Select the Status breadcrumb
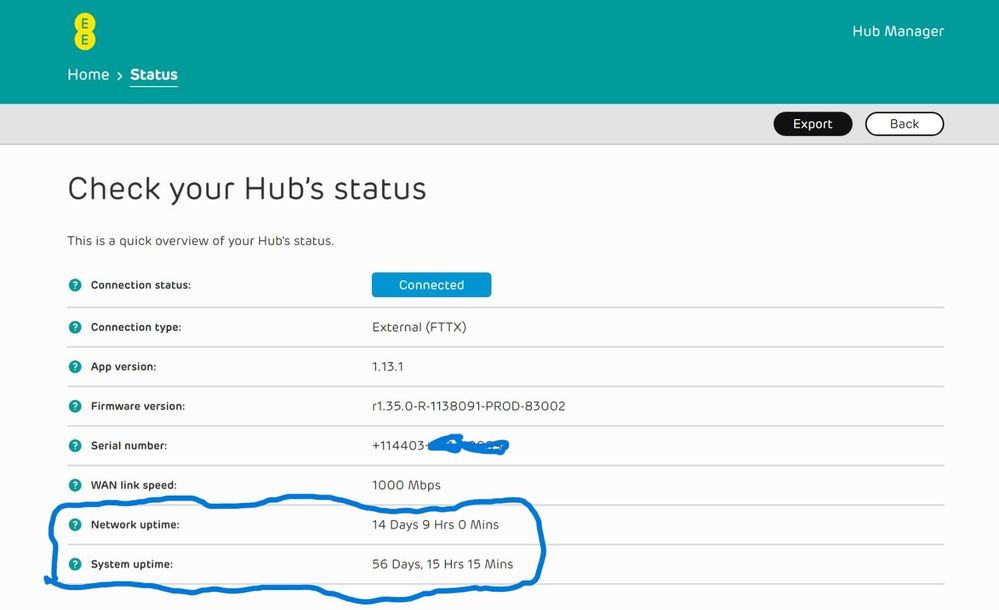The width and height of the screenshot is (999, 610). (154, 75)
